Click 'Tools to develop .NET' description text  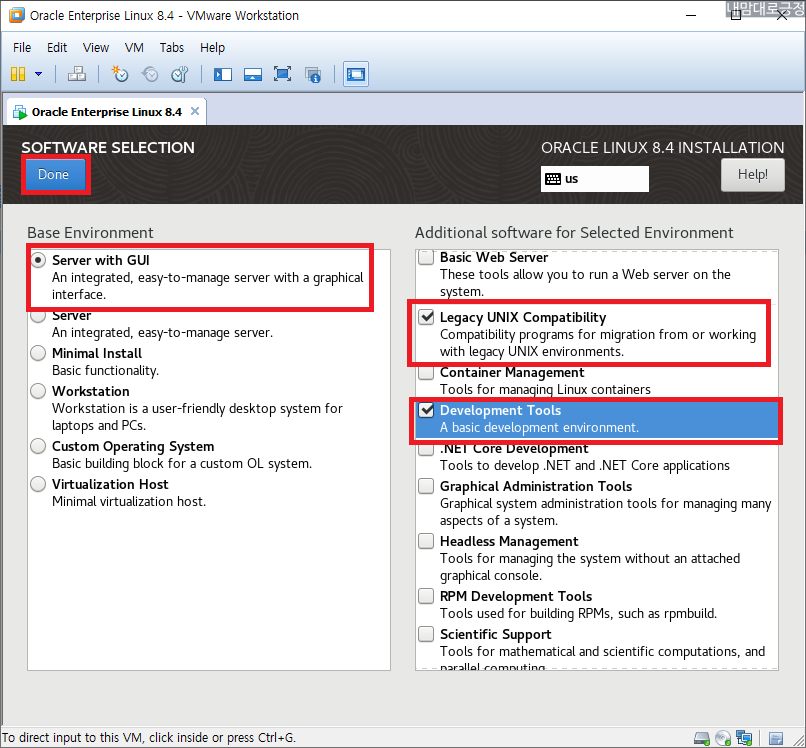point(584,466)
